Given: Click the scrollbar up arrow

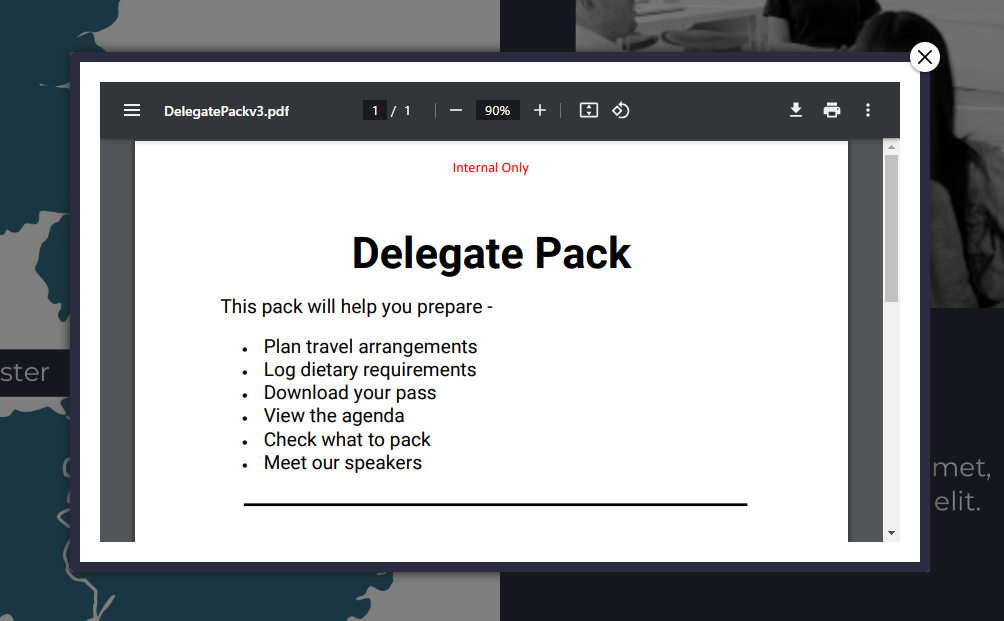Looking at the screenshot, I should tap(891, 148).
